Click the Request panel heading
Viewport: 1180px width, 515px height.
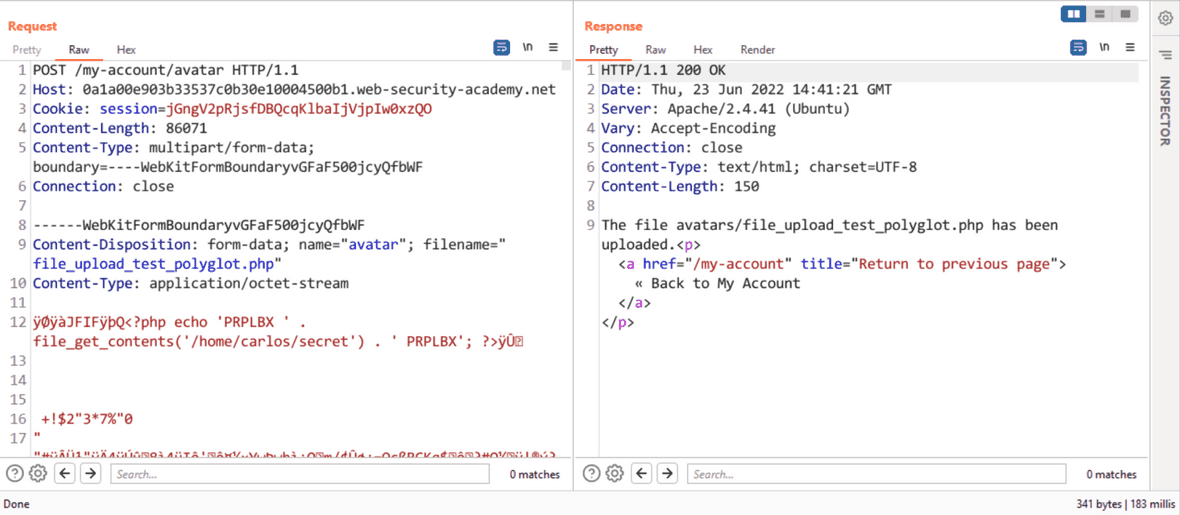click(32, 26)
